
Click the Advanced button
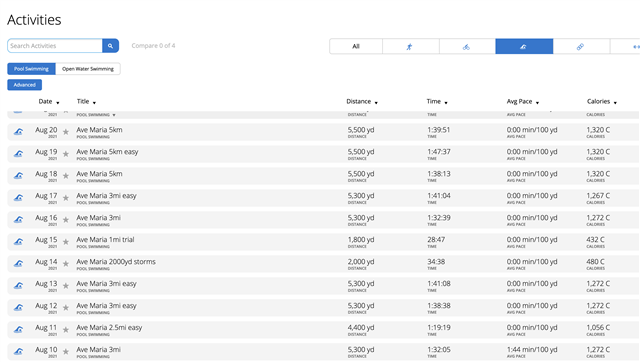click(24, 84)
